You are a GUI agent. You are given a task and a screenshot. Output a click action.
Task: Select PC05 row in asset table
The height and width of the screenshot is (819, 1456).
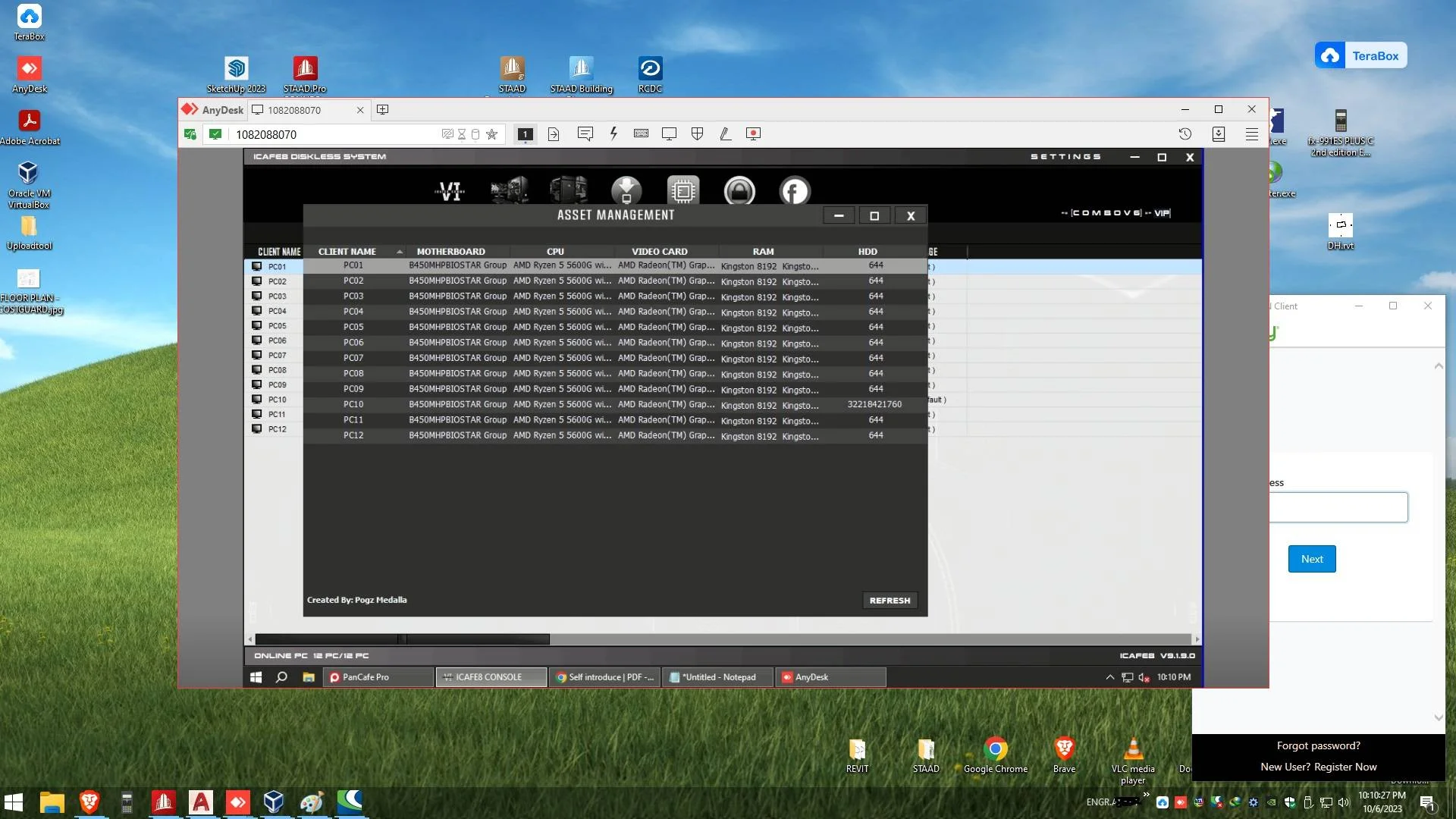pyautogui.click(x=615, y=327)
